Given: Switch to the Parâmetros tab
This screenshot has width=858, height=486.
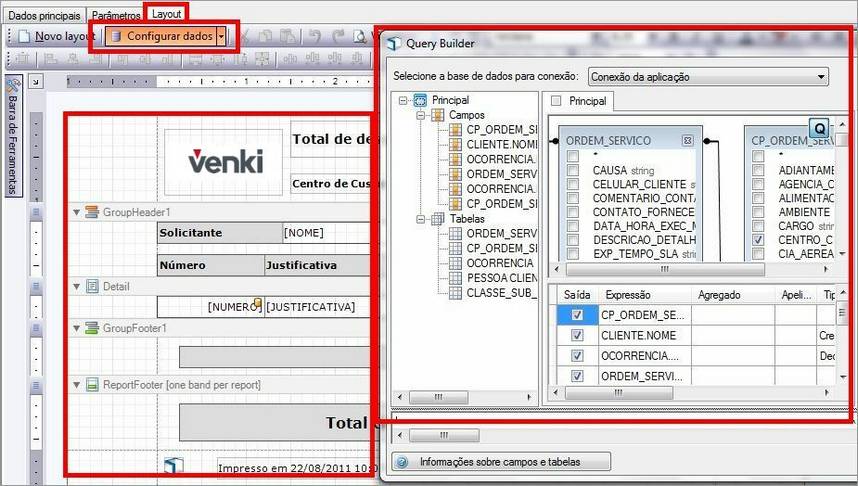Looking at the screenshot, I should (116, 15).
